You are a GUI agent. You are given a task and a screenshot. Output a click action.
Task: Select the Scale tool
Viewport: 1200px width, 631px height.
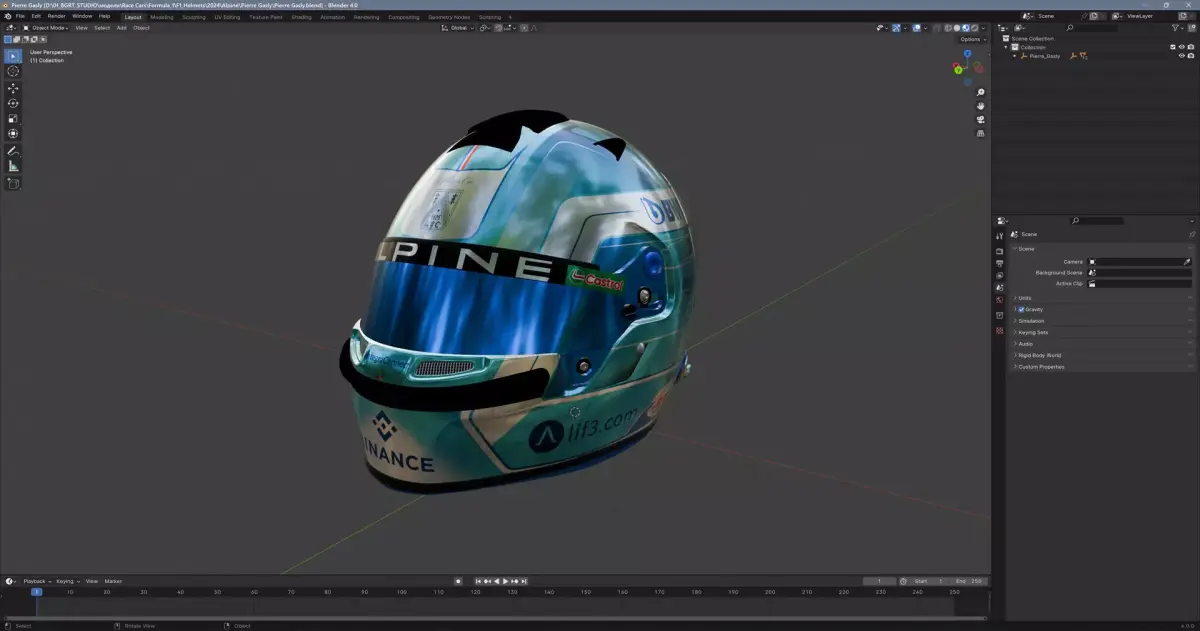coord(13,118)
